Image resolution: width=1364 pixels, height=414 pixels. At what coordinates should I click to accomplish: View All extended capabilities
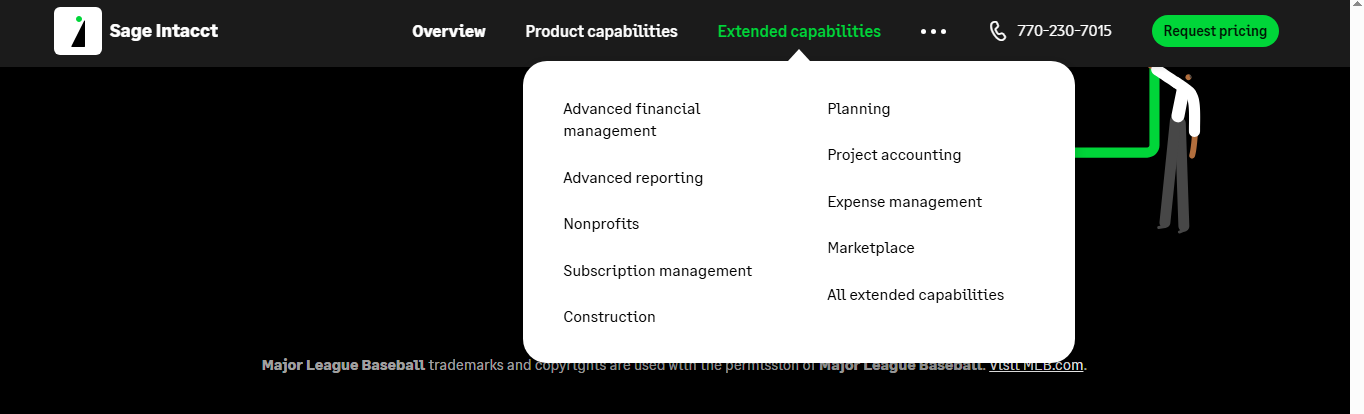(915, 295)
